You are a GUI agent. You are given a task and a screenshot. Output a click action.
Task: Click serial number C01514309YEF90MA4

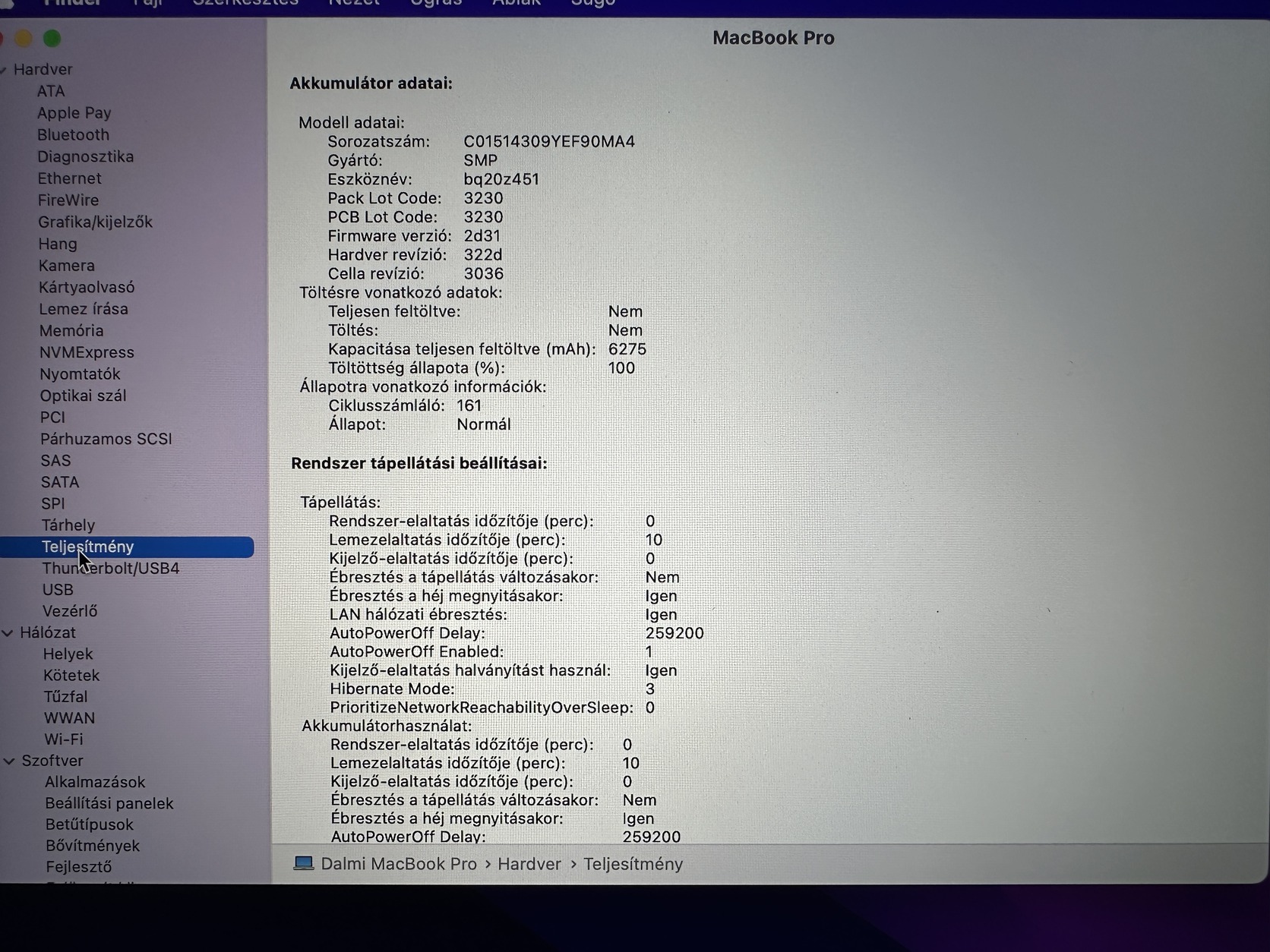pyautogui.click(x=549, y=142)
